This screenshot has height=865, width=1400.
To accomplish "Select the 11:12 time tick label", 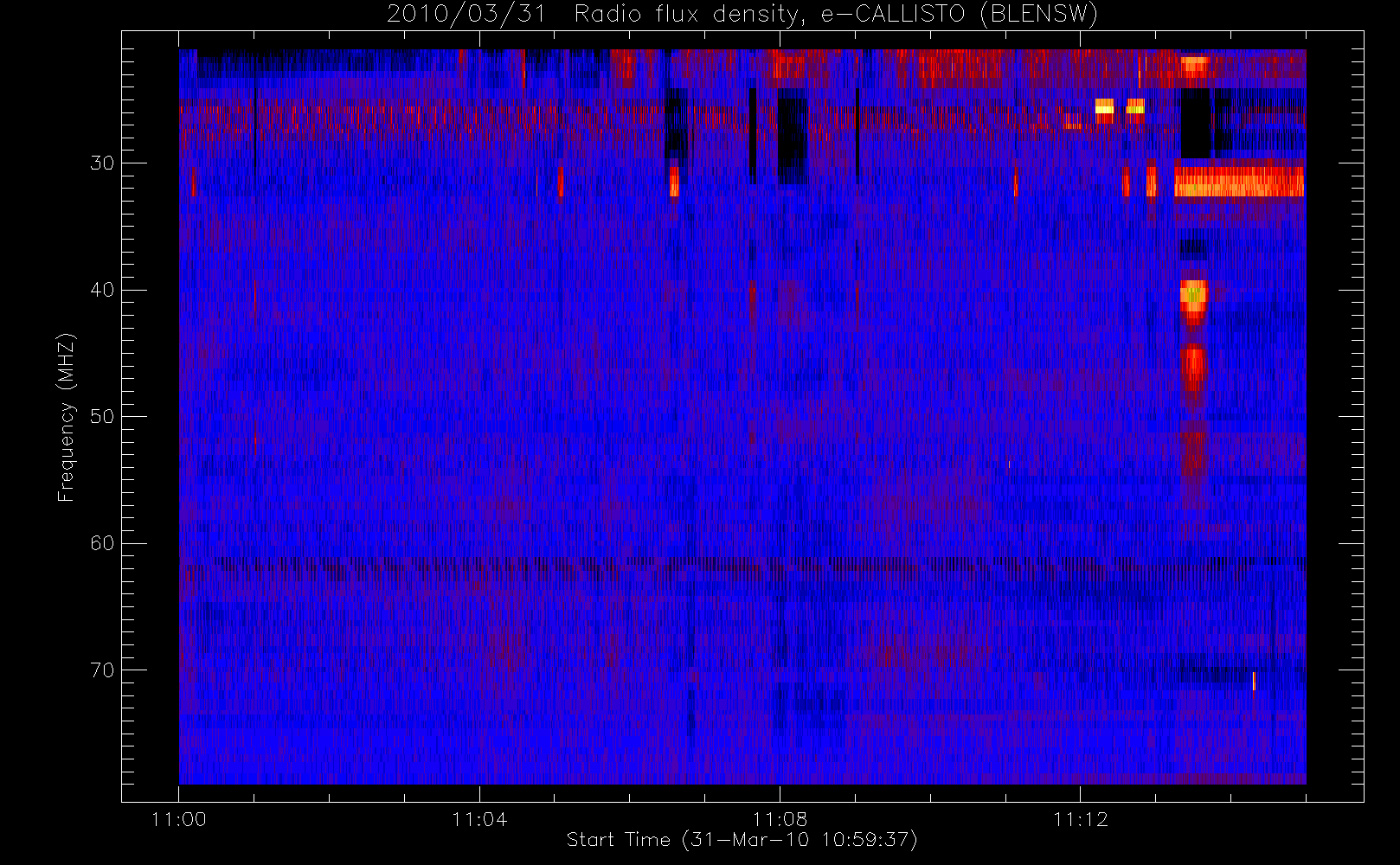I will coord(1080,819).
